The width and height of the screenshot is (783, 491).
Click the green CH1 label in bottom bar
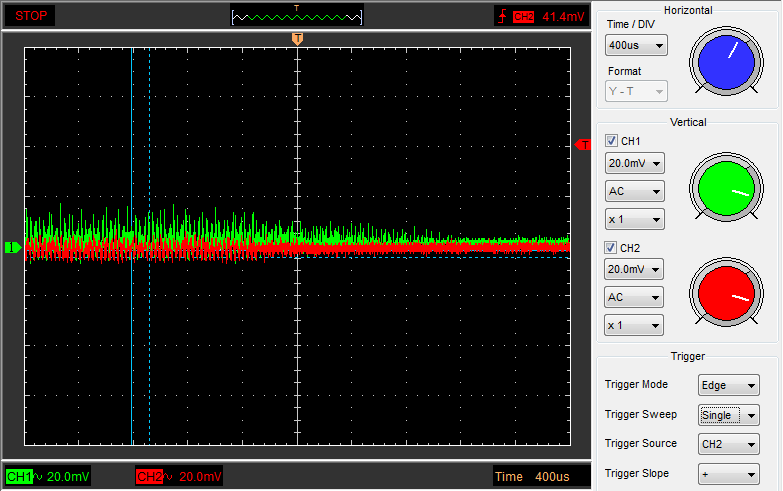(x=19, y=476)
